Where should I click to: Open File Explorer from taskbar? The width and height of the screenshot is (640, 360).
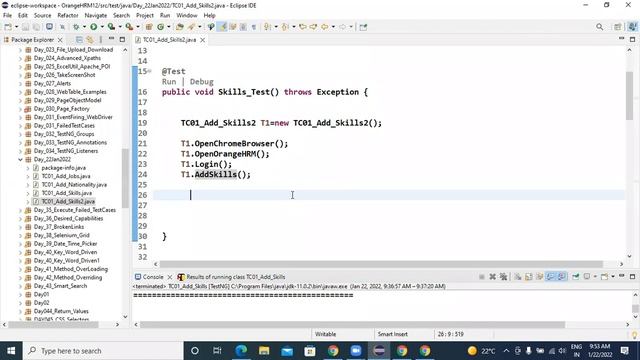coord(264,351)
